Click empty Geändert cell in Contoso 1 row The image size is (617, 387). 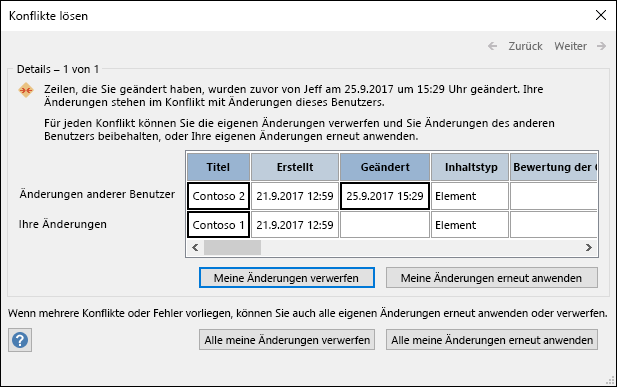[x=385, y=225]
